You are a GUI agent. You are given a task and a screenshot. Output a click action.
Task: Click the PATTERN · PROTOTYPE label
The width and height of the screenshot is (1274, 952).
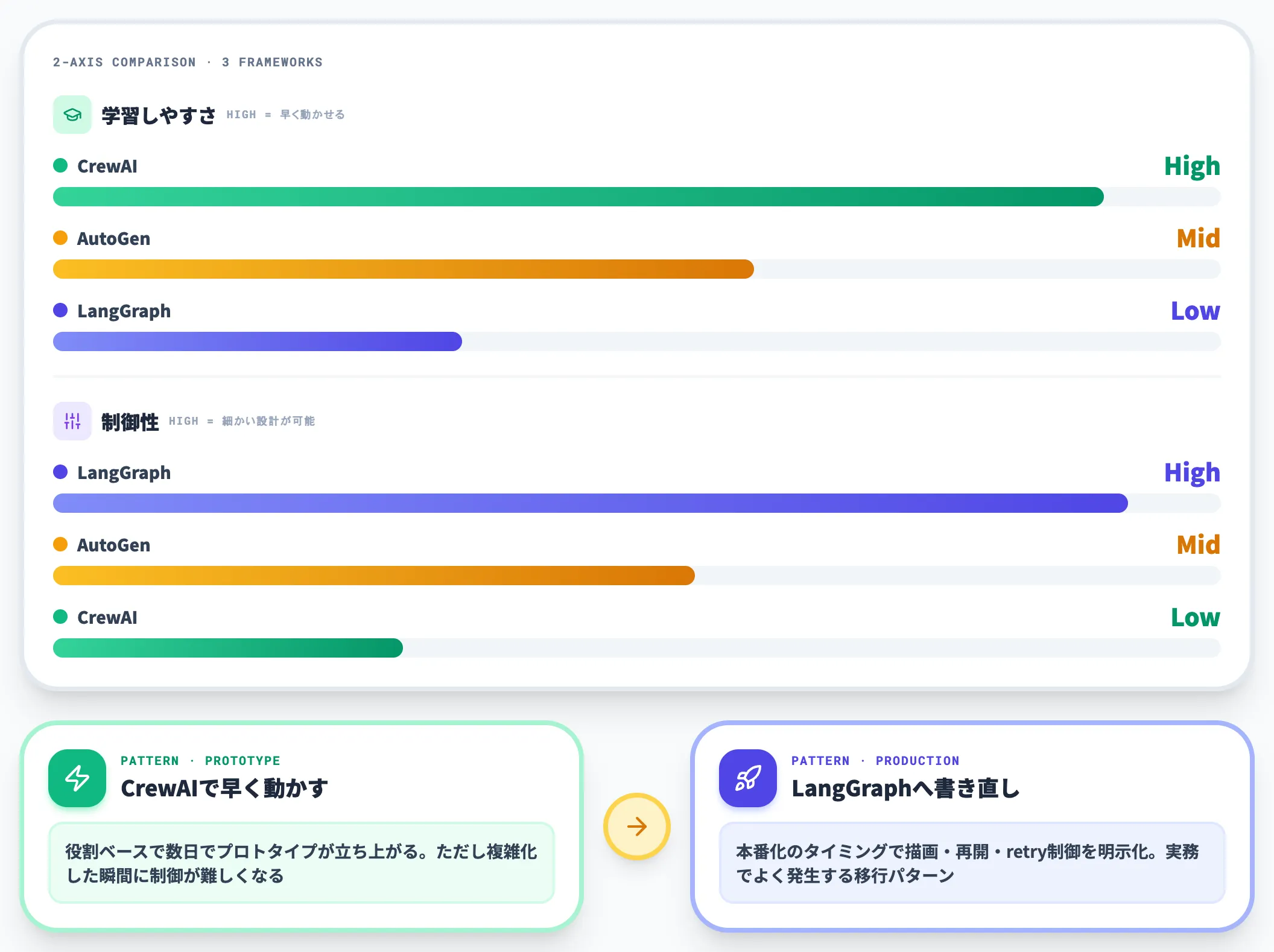(x=200, y=761)
